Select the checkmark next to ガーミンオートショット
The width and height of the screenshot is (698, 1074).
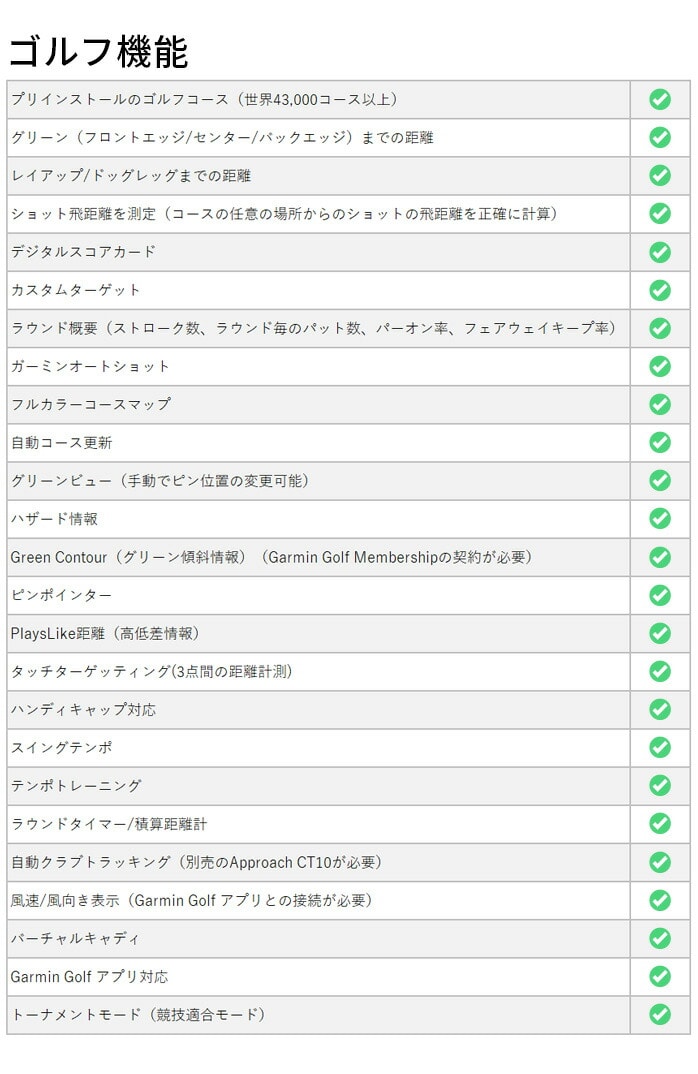[660, 366]
